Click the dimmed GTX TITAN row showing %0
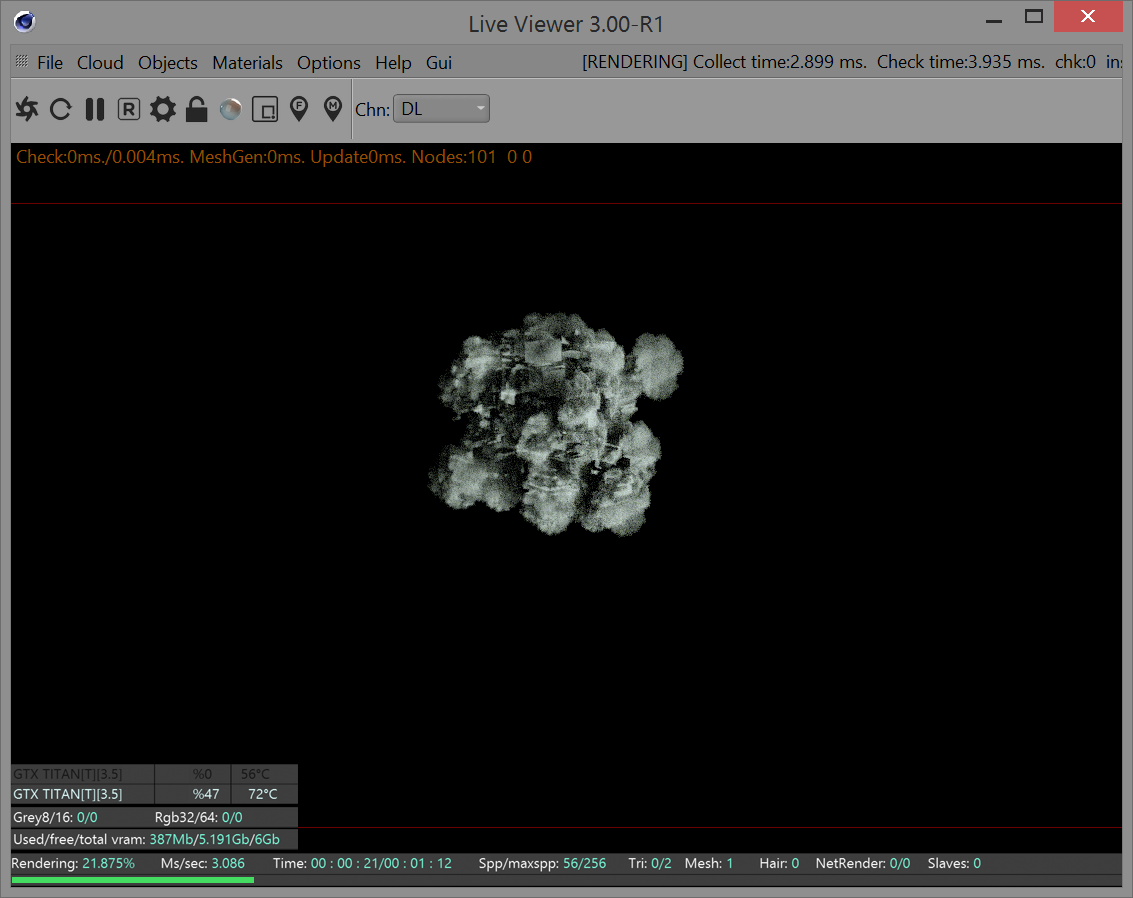This screenshot has width=1133, height=898. 154,774
